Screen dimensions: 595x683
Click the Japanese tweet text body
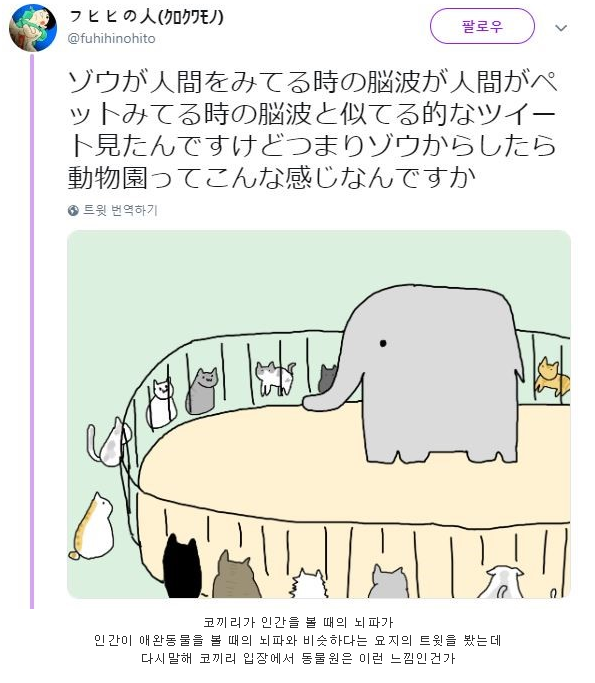313,130
